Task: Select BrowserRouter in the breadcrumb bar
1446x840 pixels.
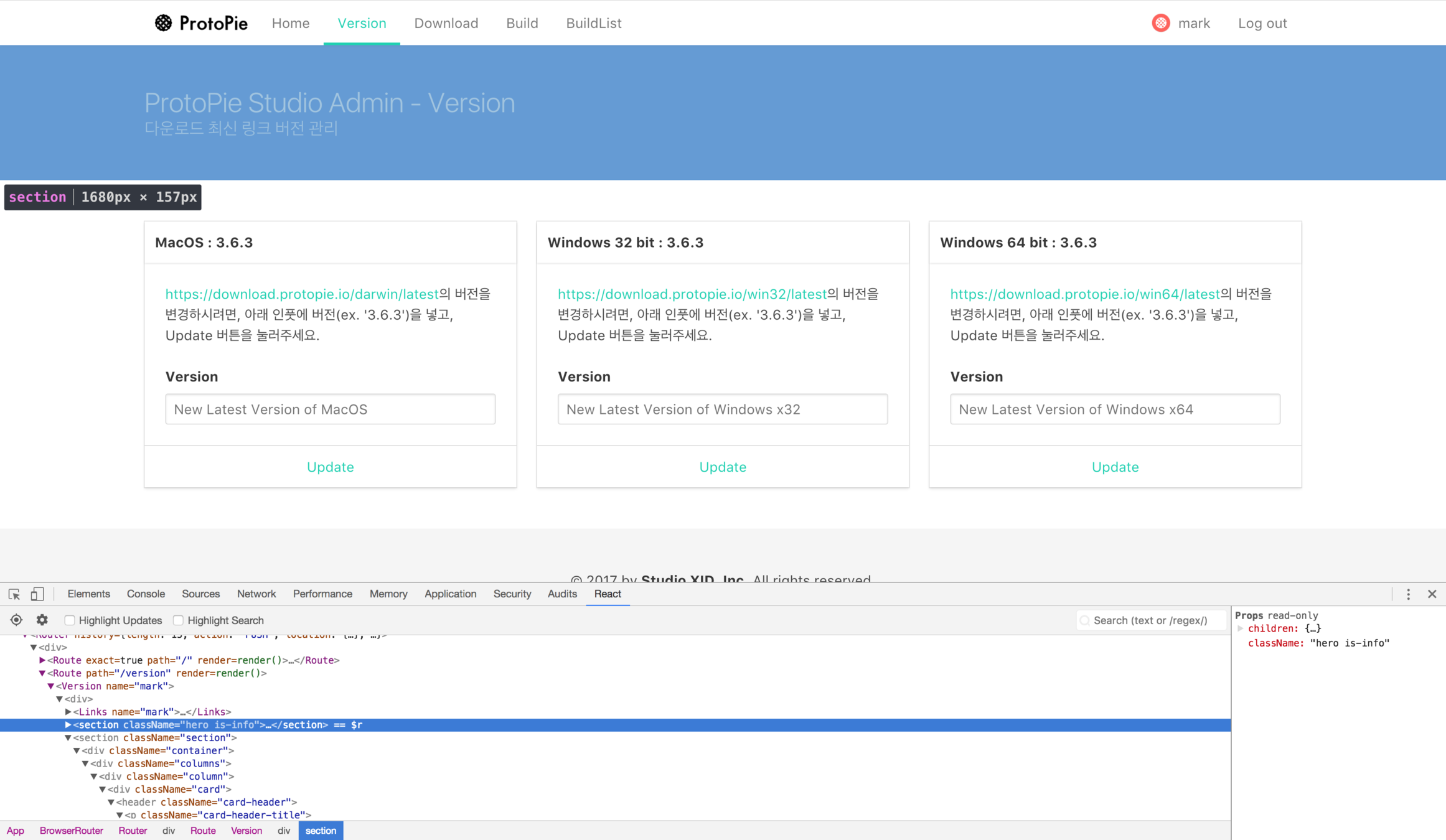Action: 71,831
